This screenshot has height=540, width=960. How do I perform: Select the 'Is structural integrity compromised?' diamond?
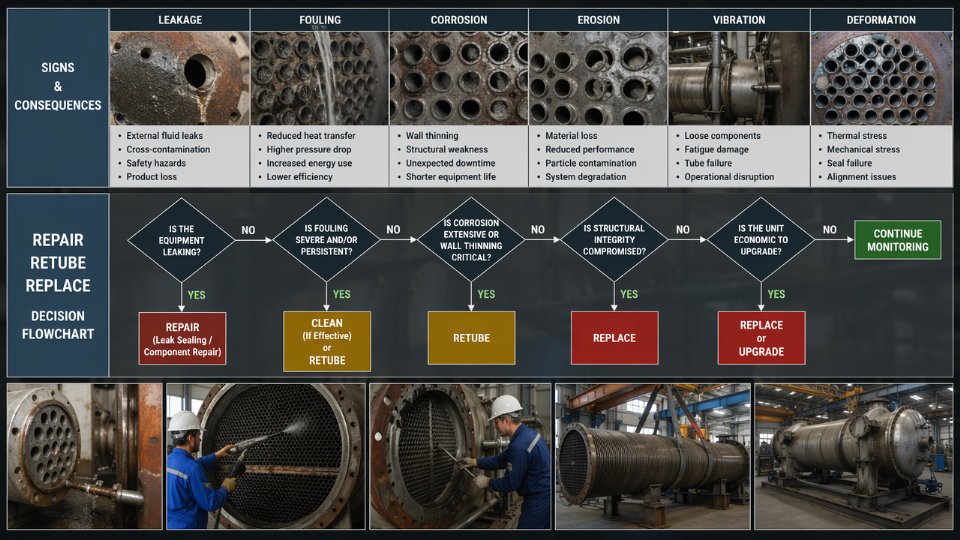click(614, 239)
